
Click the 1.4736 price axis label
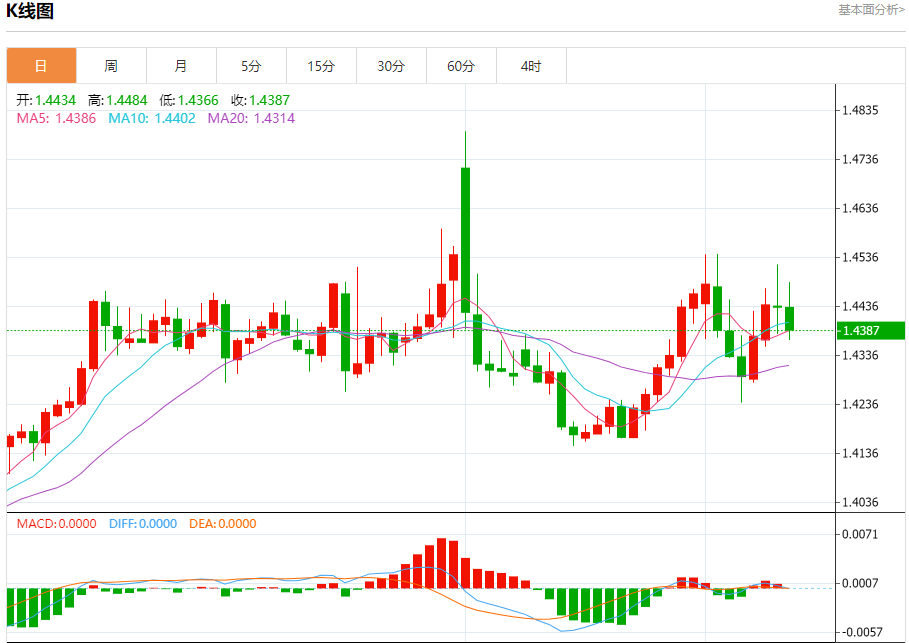[x=860, y=159]
